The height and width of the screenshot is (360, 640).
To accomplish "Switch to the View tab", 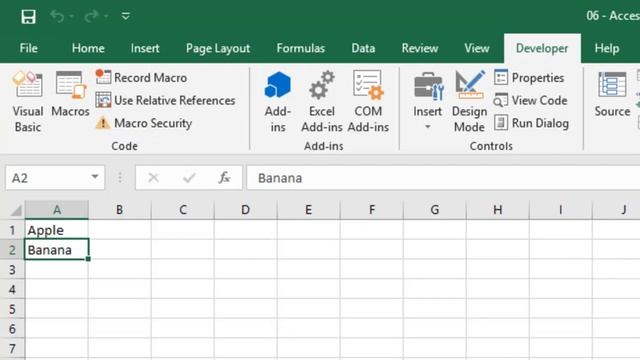I will [477, 48].
